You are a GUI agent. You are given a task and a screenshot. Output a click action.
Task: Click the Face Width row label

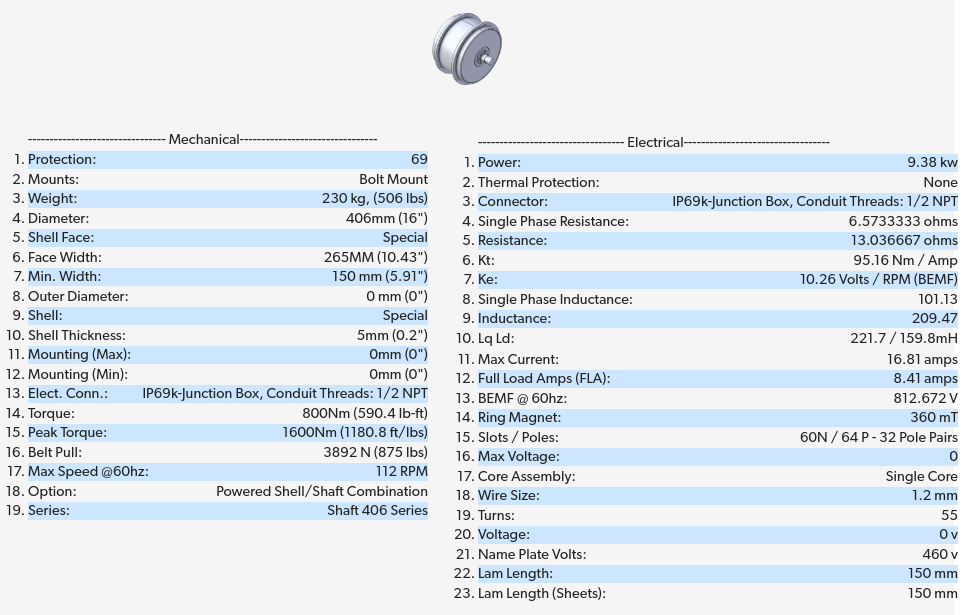(65, 257)
